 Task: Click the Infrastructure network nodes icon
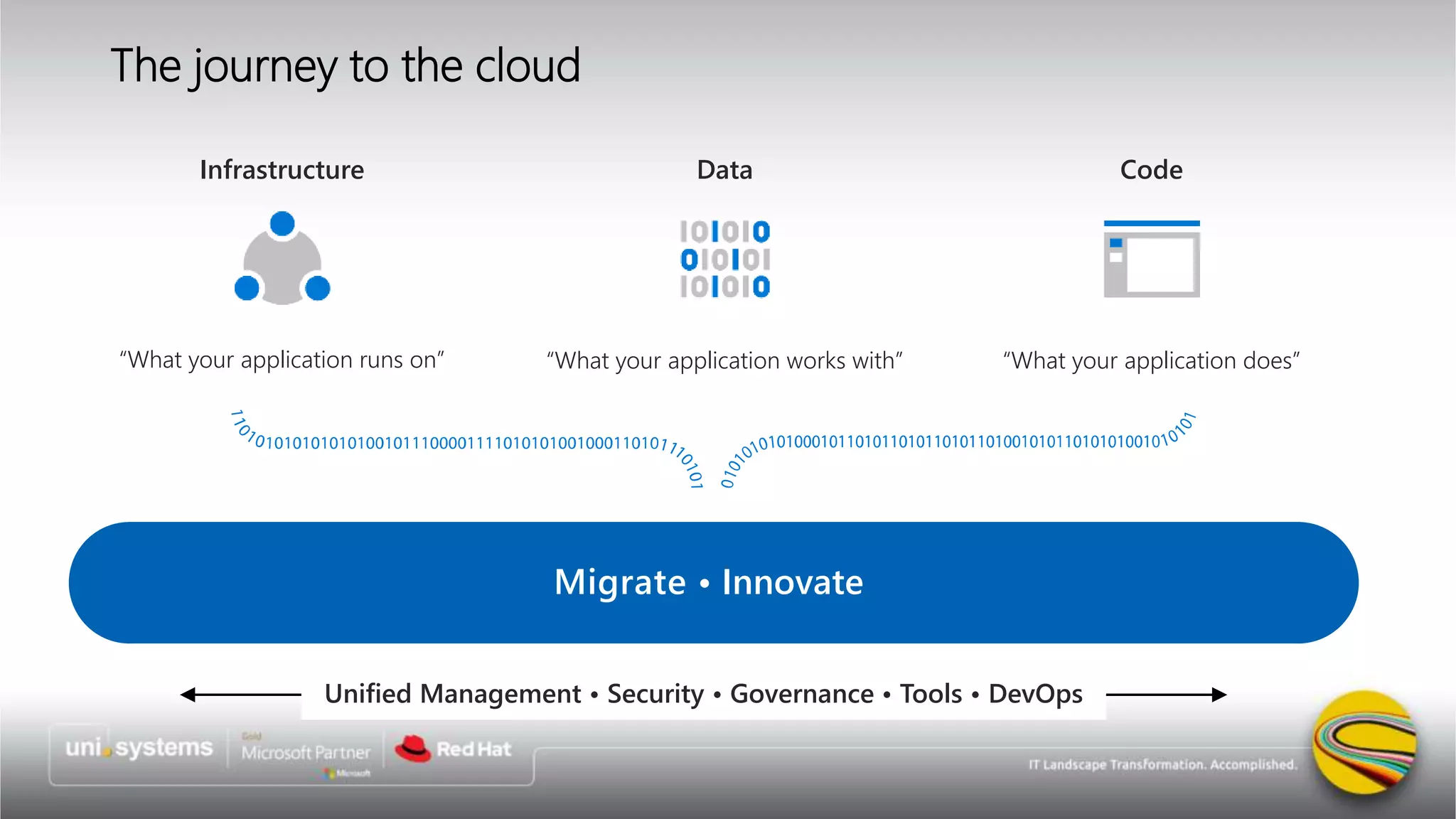click(x=282, y=259)
